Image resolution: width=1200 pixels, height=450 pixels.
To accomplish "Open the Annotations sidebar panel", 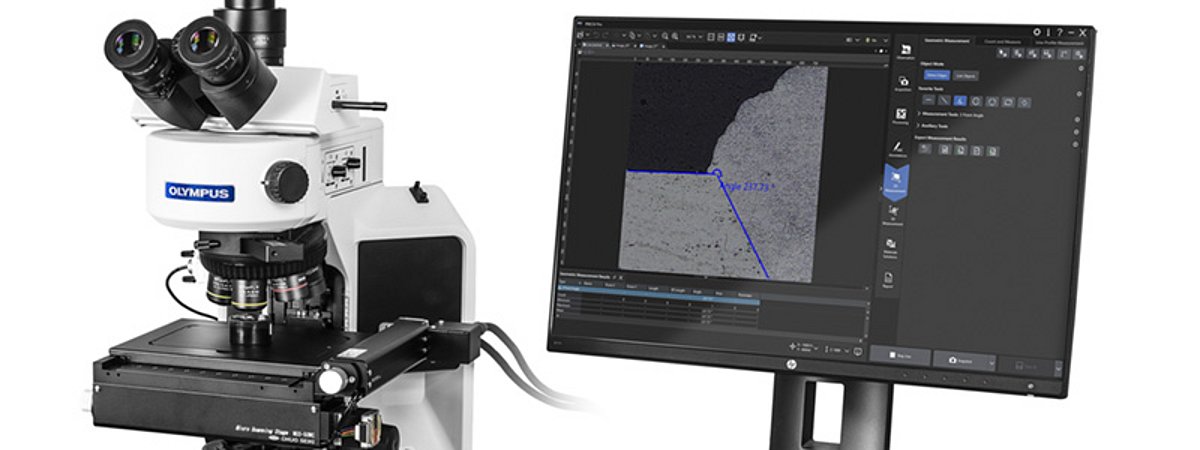I will click(x=899, y=148).
